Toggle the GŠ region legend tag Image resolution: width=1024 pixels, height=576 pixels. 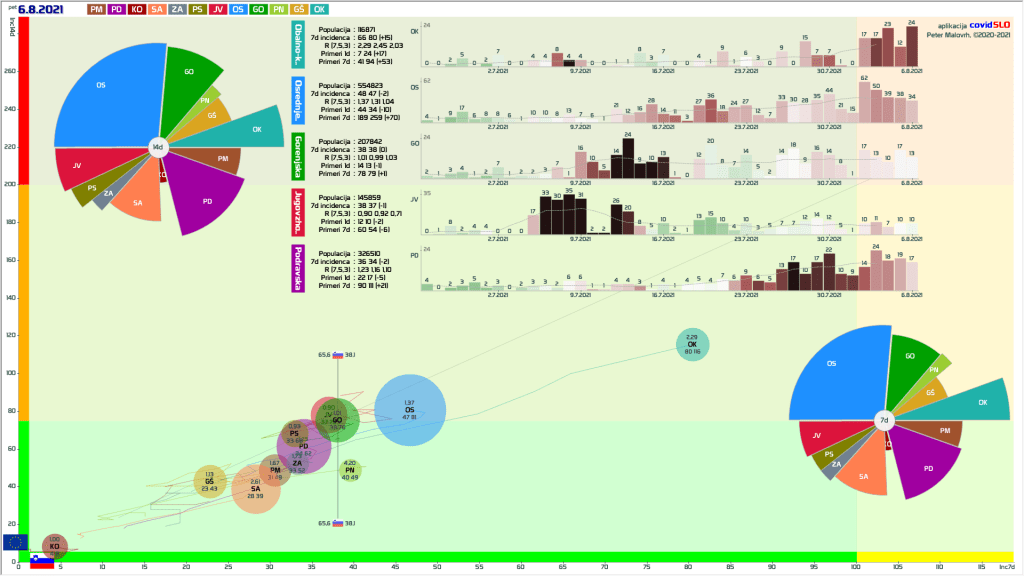tap(298, 9)
